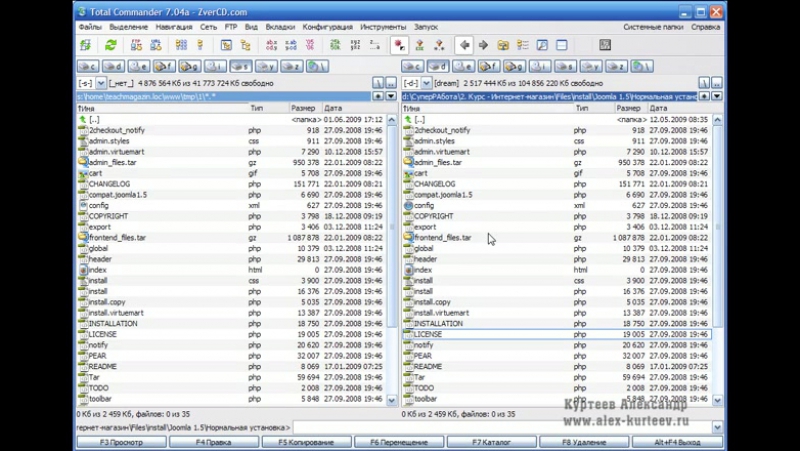Screen dimensions: 800x451
Task: Click the sort by date '05 '06 icon
Action: click(x=310, y=45)
